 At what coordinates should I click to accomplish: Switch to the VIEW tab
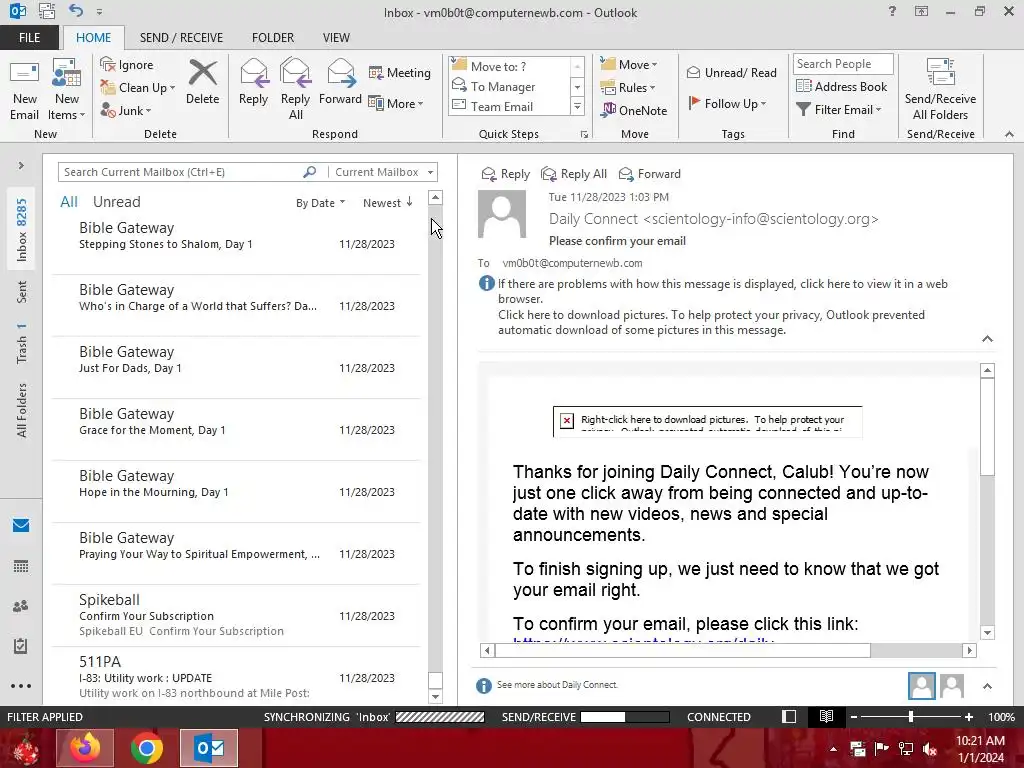[336, 38]
